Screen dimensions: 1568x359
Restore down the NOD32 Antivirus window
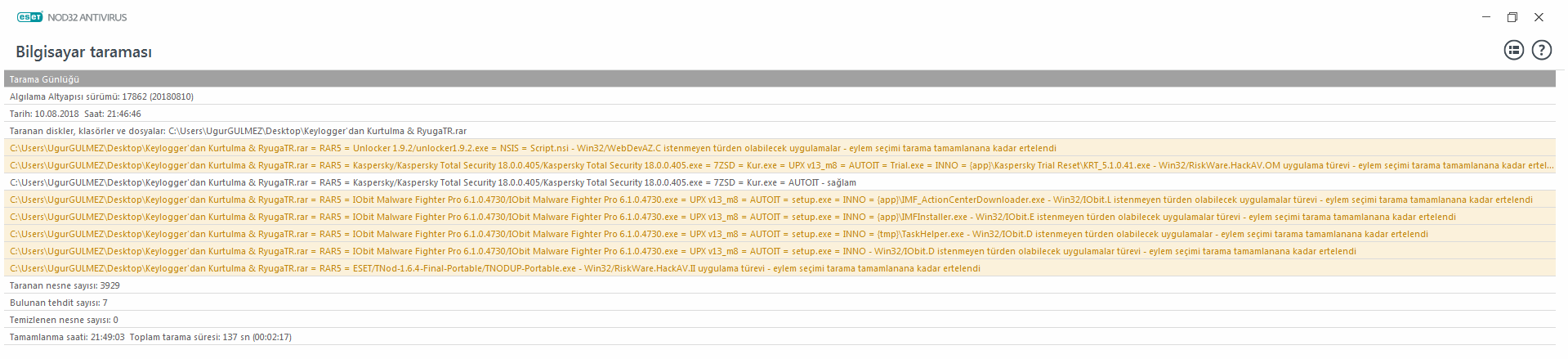(1512, 17)
